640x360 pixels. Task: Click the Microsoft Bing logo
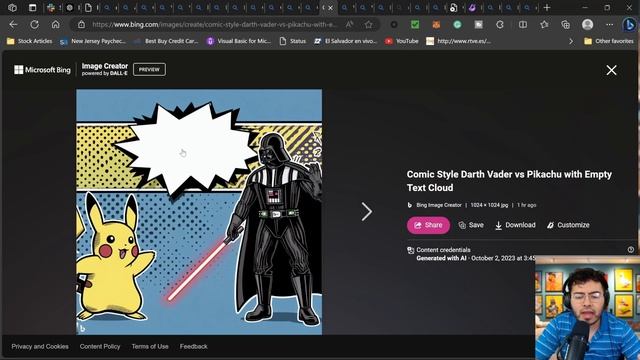point(42,70)
